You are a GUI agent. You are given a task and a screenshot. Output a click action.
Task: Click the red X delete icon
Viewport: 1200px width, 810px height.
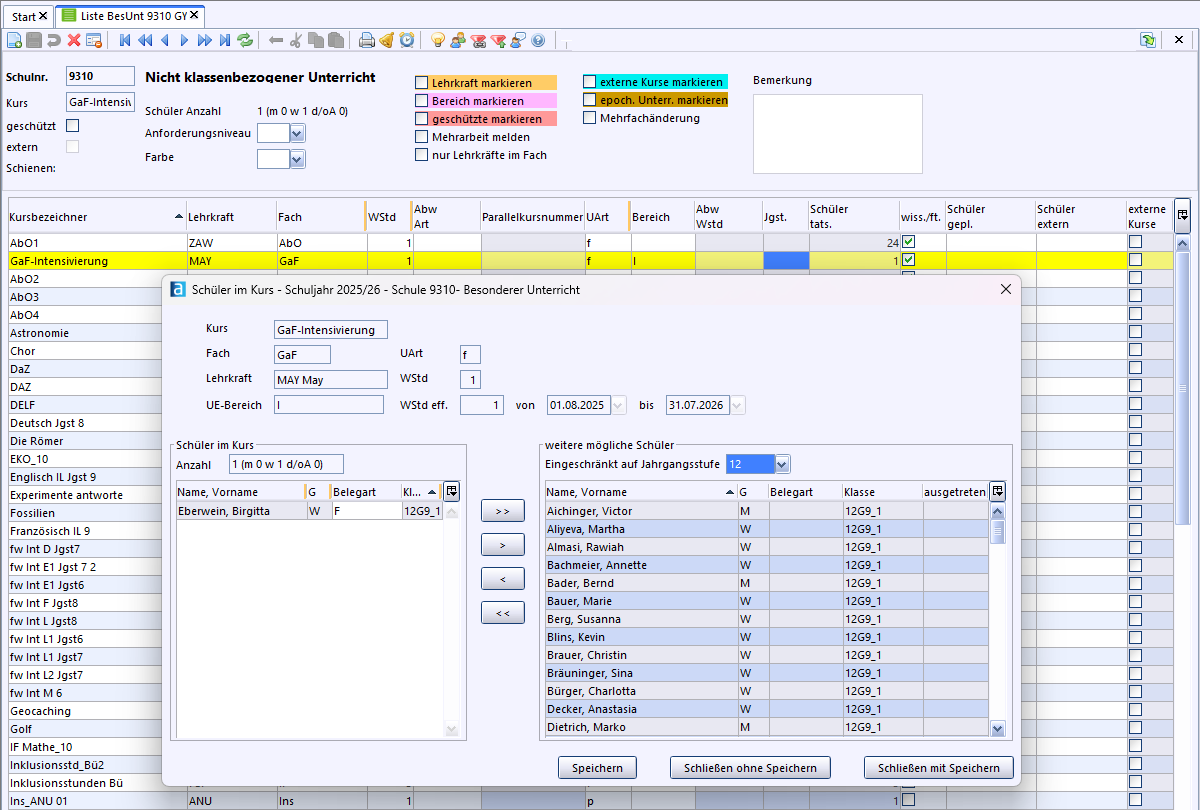tap(74, 40)
